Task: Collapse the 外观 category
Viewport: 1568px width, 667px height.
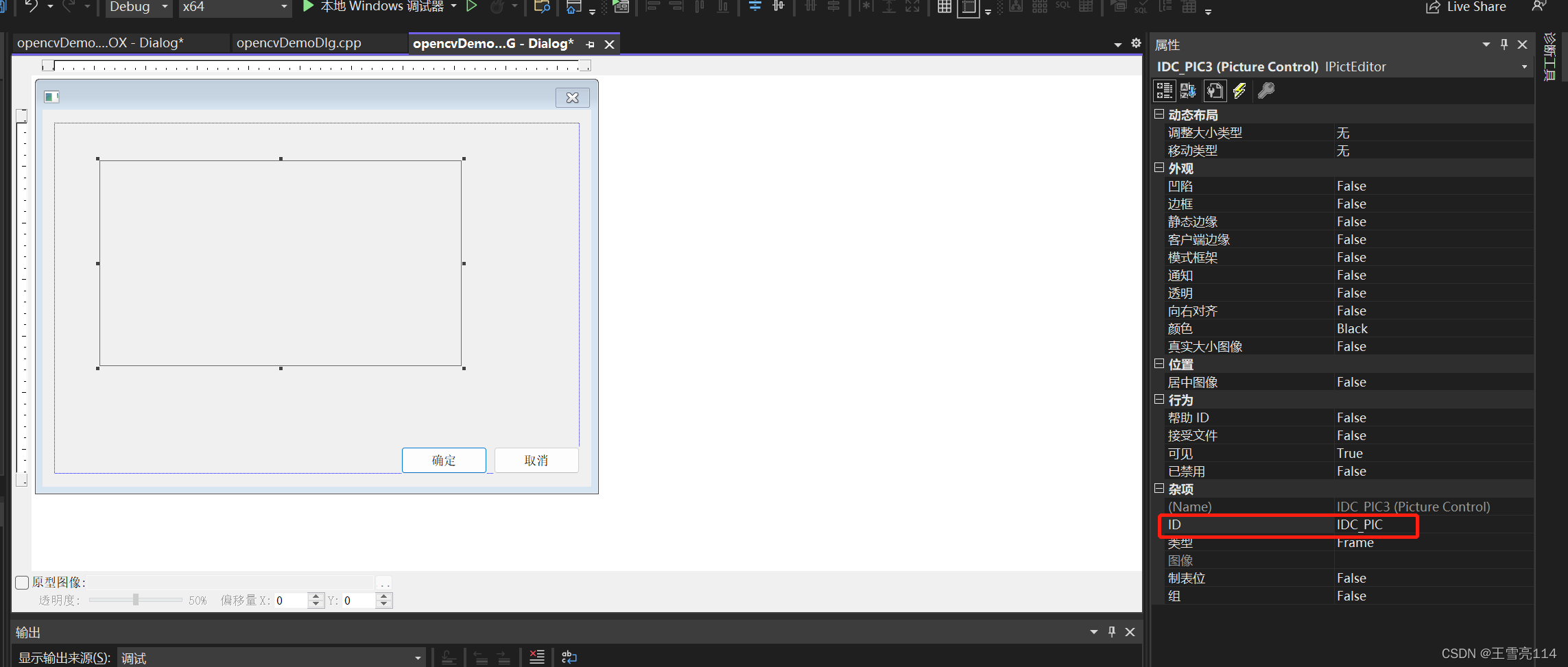Action: [x=1159, y=168]
